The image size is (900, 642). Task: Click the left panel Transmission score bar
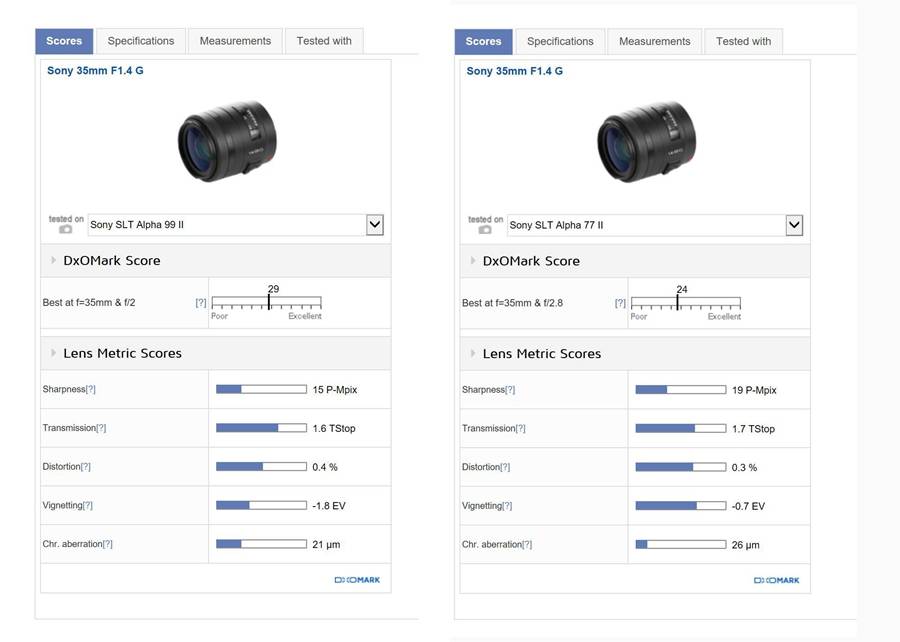point(261,428)
